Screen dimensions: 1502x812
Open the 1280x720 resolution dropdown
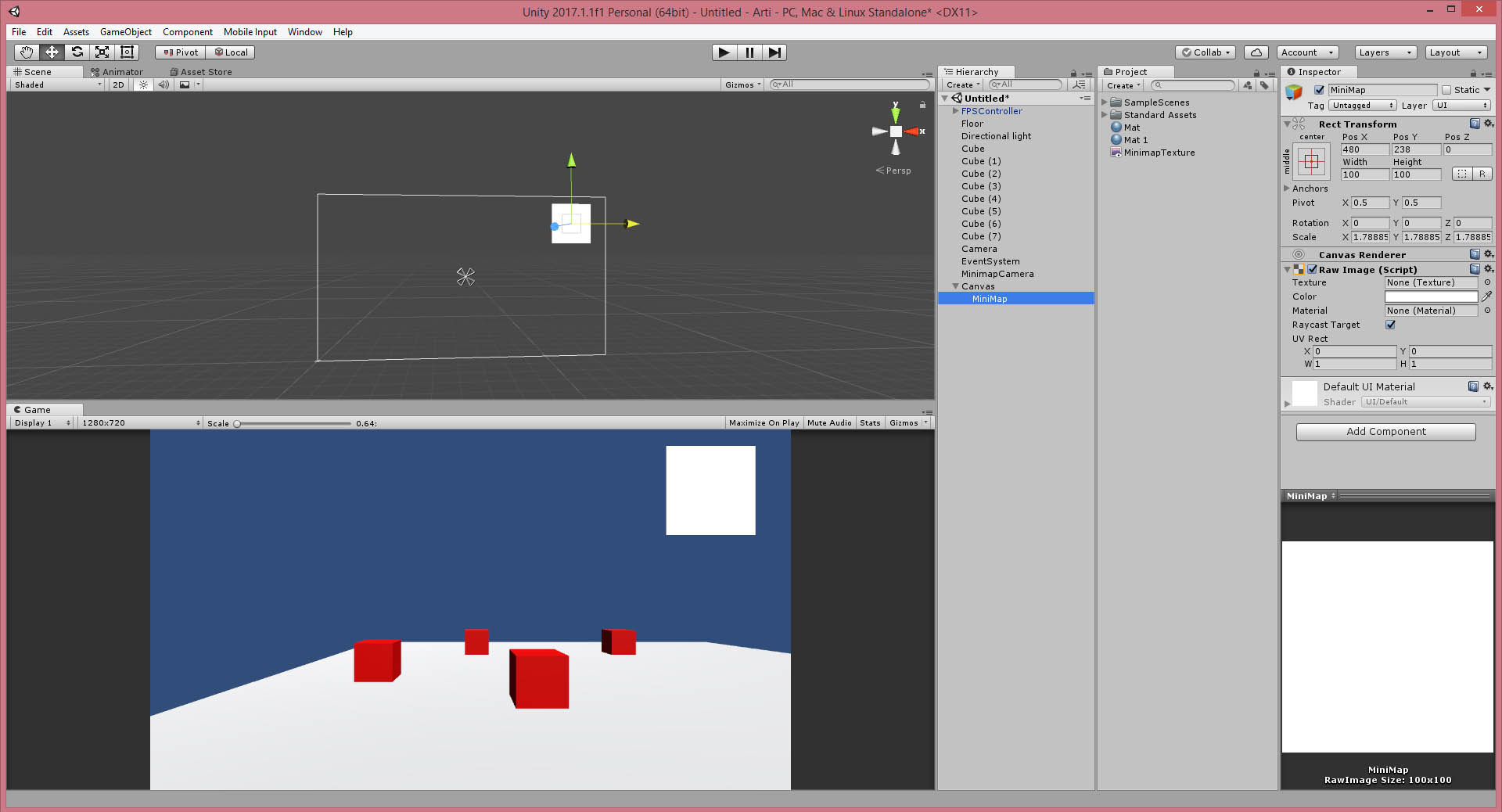(x=141, y=423)
